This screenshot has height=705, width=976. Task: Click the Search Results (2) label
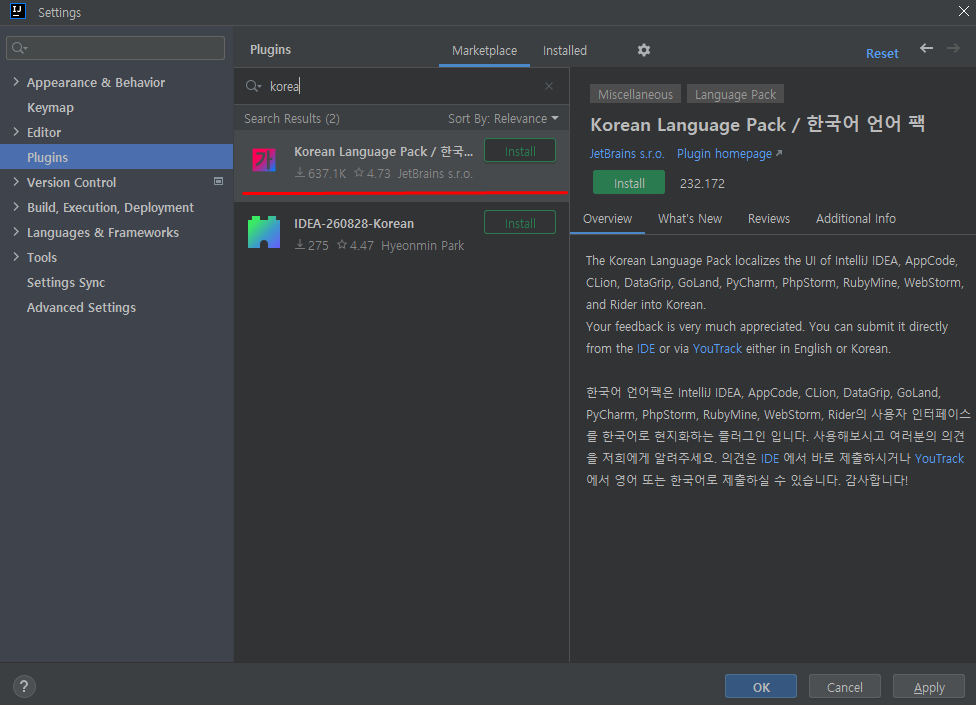[292, 118]
